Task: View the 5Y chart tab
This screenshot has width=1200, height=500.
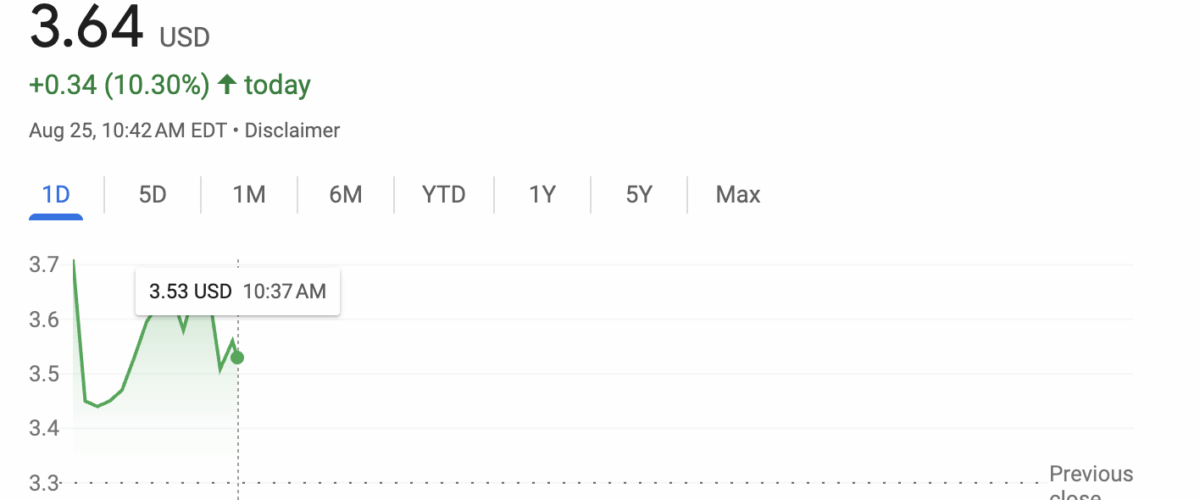Action: (x=639, y=194)
